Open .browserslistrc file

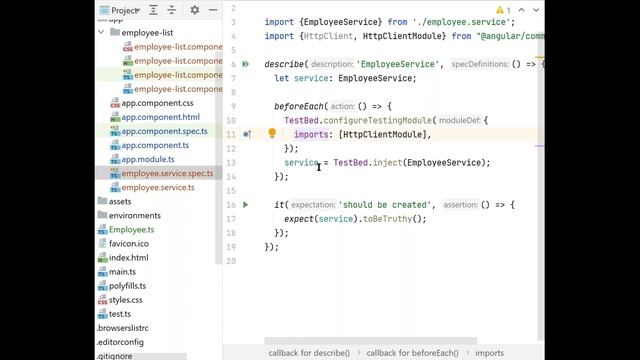122,328
